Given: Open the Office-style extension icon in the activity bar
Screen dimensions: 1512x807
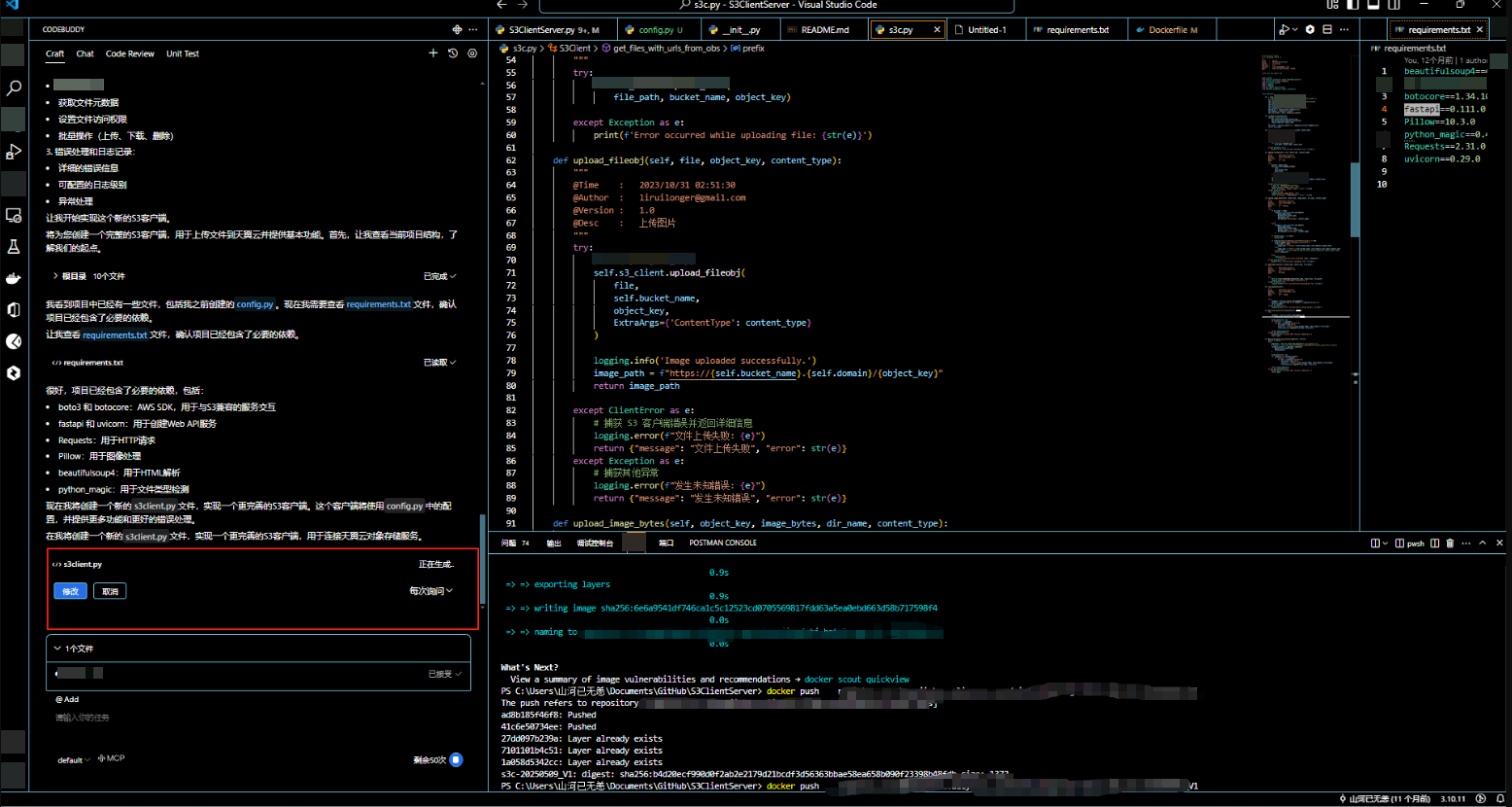Looking at the screenshot, I should click(x=14, y=309).
